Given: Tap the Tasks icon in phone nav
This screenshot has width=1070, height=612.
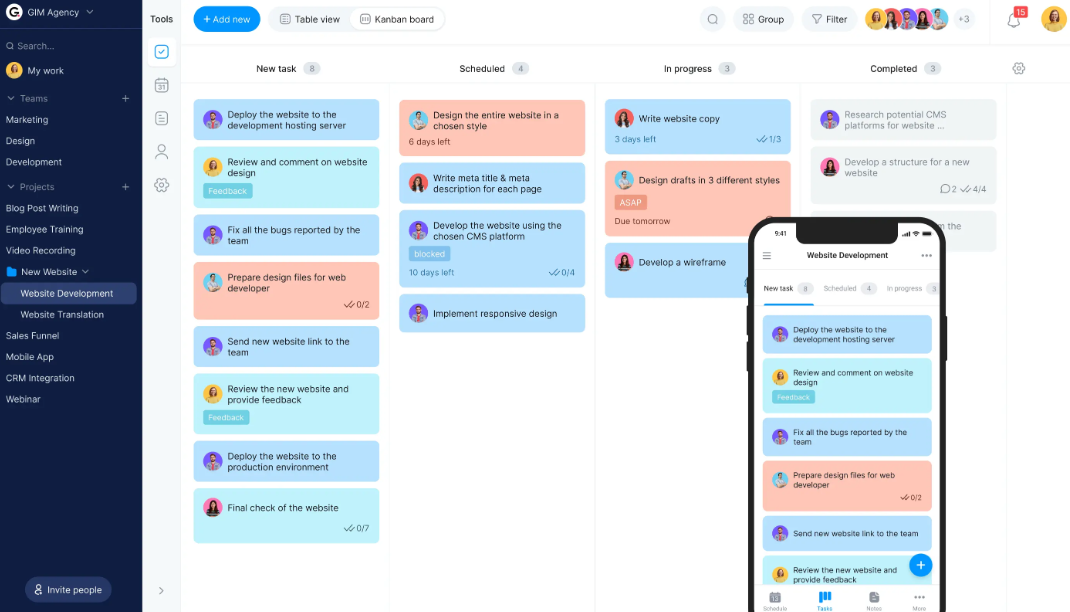Looking at the screenshot, I should (x=824, y=601).
